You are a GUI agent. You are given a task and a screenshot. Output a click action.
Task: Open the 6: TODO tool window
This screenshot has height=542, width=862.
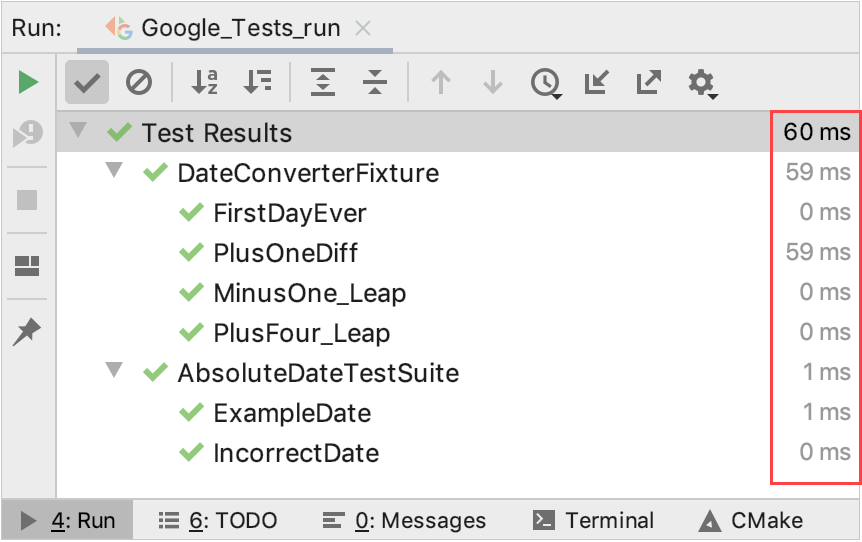point(218,520)
